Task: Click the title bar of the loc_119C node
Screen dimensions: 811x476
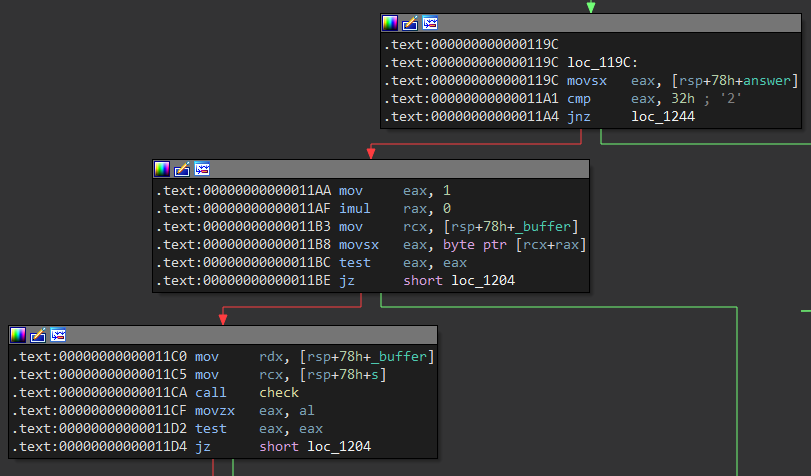Action: click(x=591, y=23)
